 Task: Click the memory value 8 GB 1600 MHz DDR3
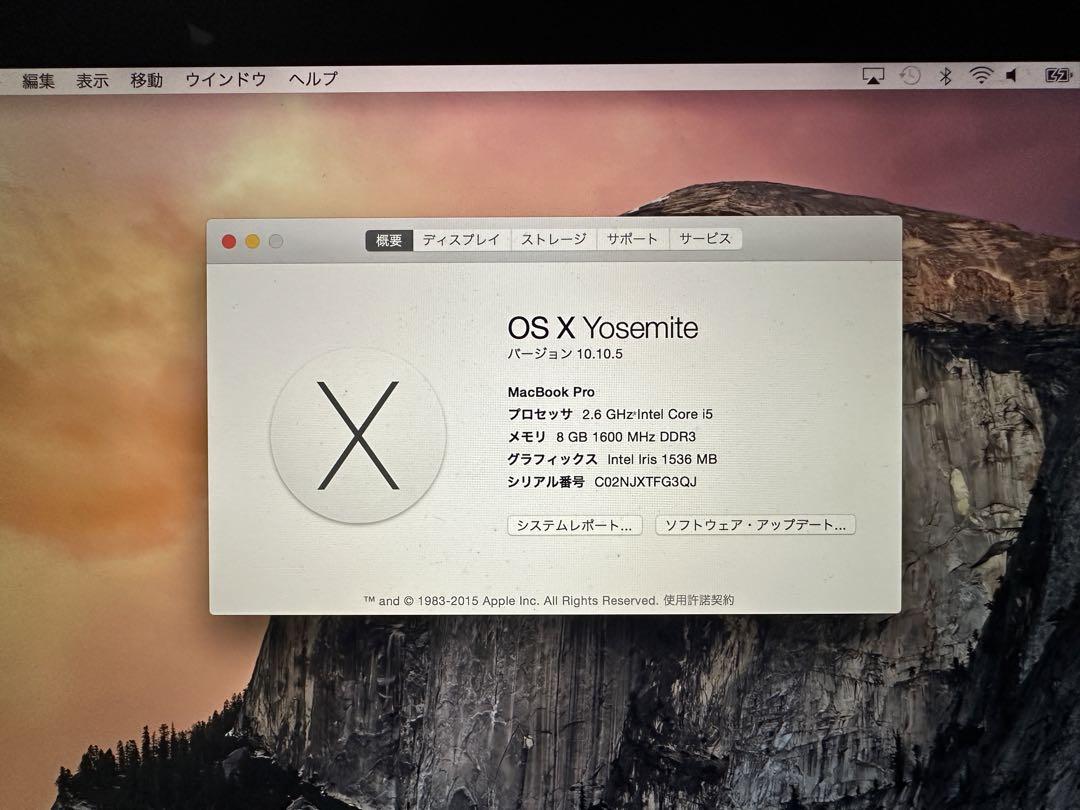point(626,437)
